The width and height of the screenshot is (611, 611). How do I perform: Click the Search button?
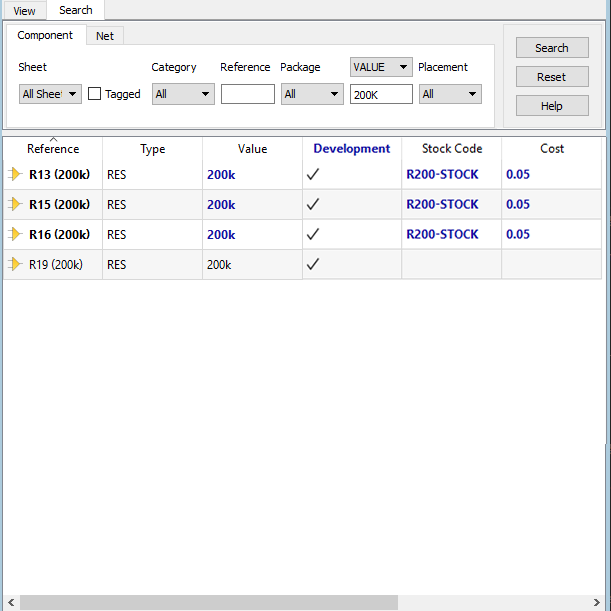coord(552,48)
